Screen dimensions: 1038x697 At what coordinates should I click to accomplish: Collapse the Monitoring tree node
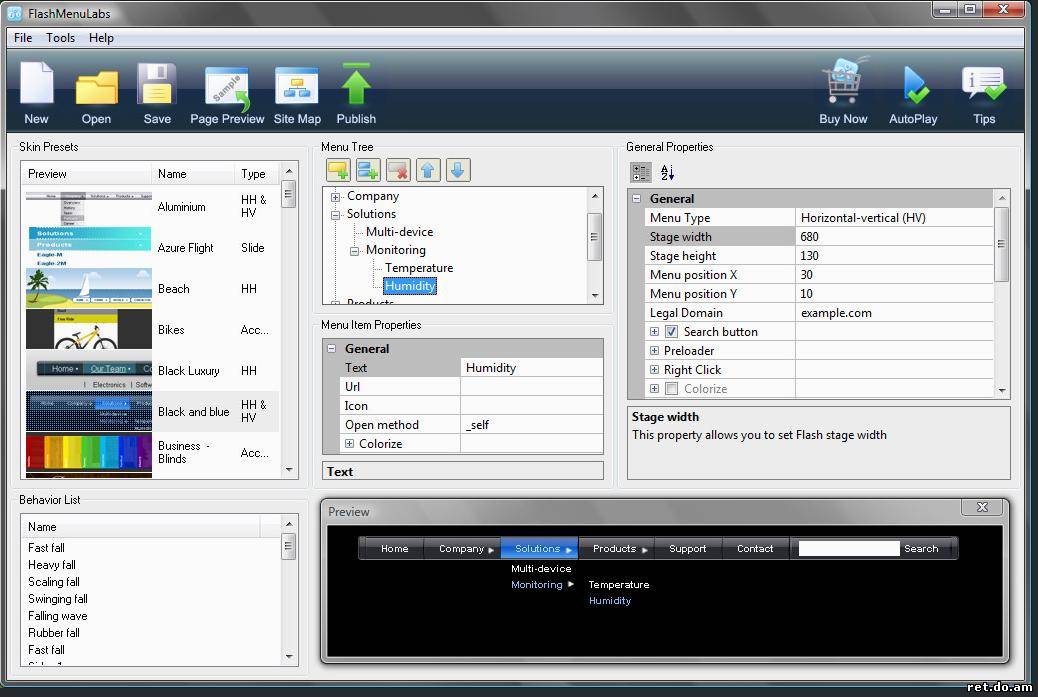click(x=355, y=251)
